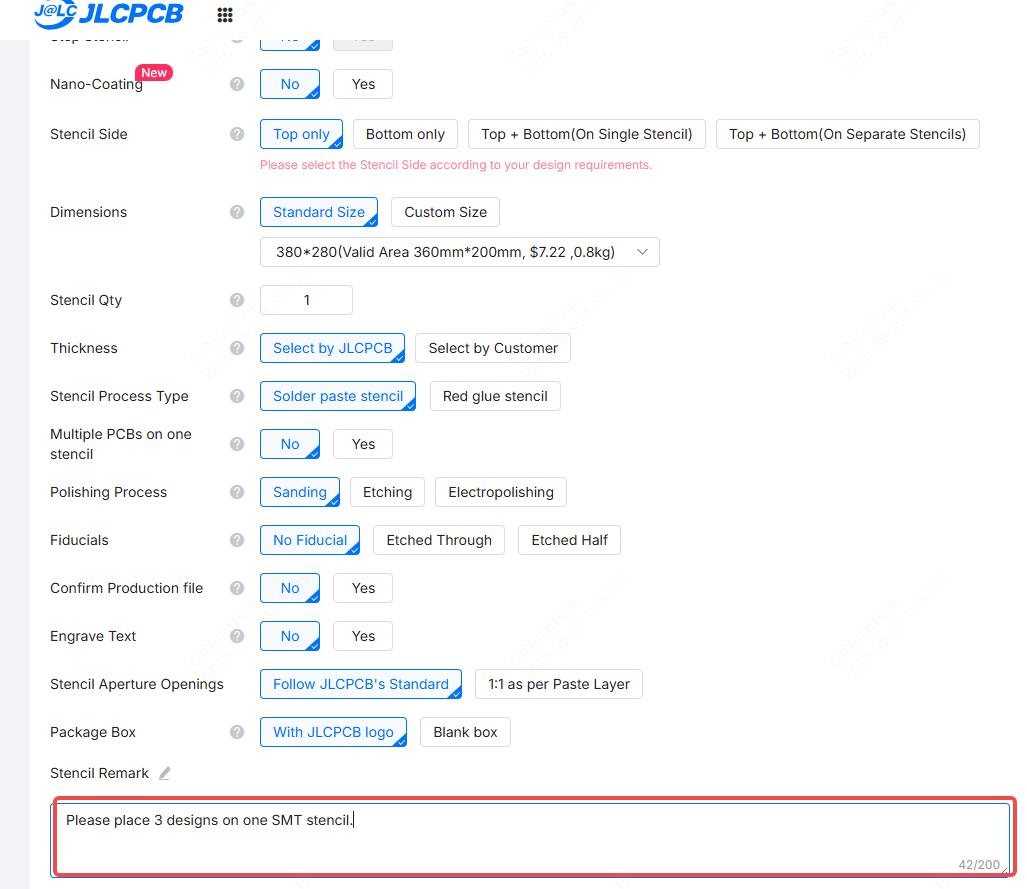
Task: Select the No Fiducial option
Action: tap(310, 540)
